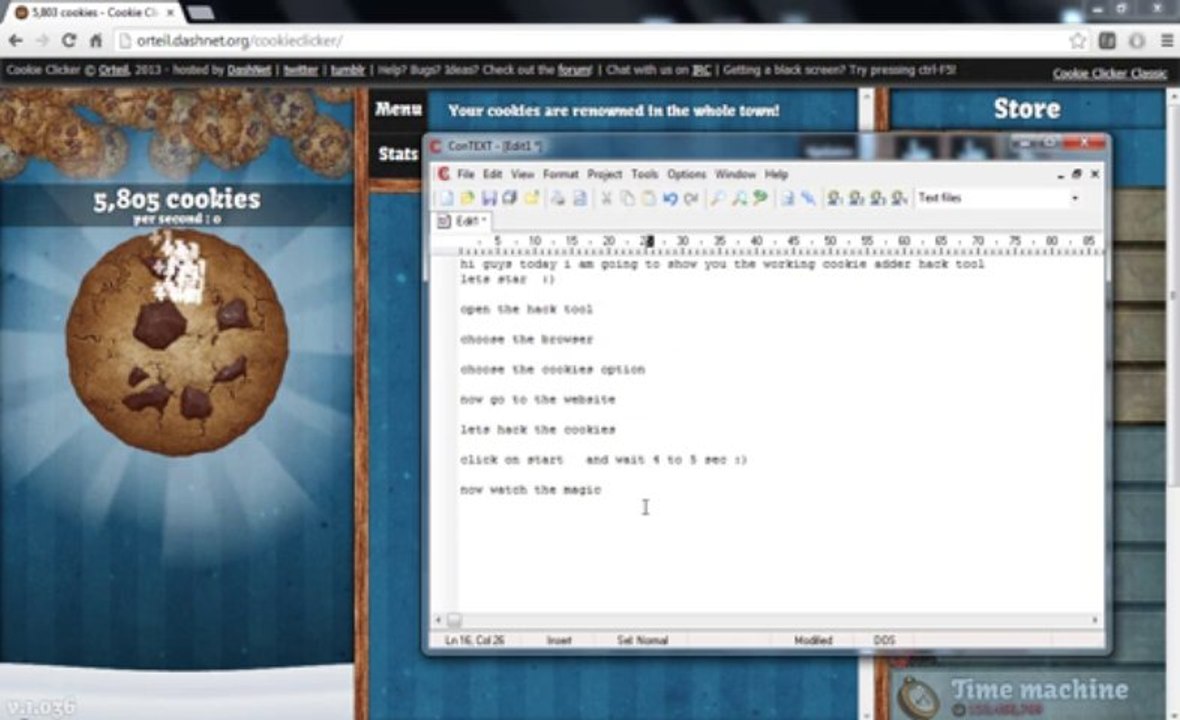Toggle the Word Wrap icon in ConTEXT toolbar
The width and height of the screenshot is (1180, 720).
[x=787, y=198]
